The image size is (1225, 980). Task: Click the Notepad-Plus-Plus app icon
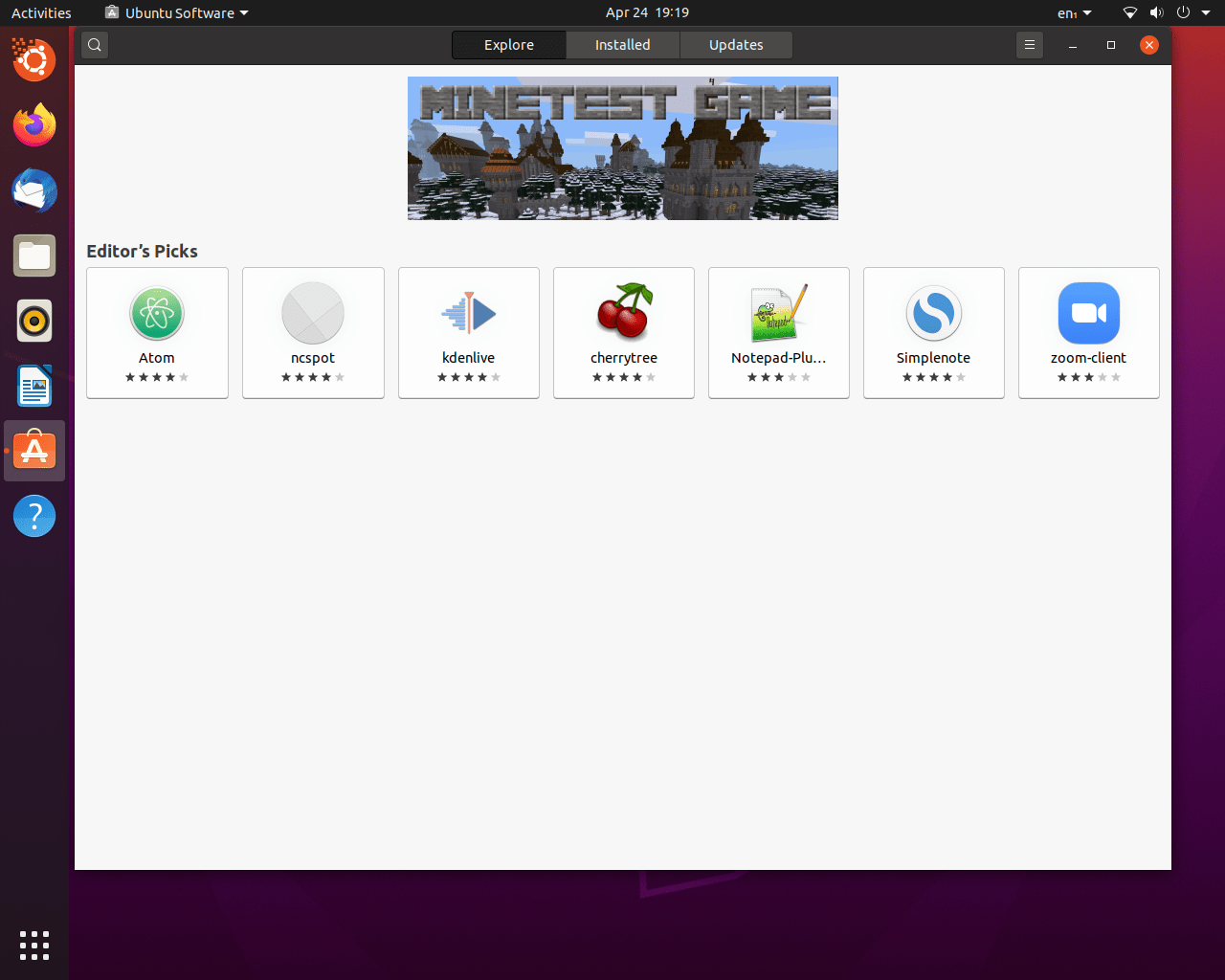[x=779, y=313]
